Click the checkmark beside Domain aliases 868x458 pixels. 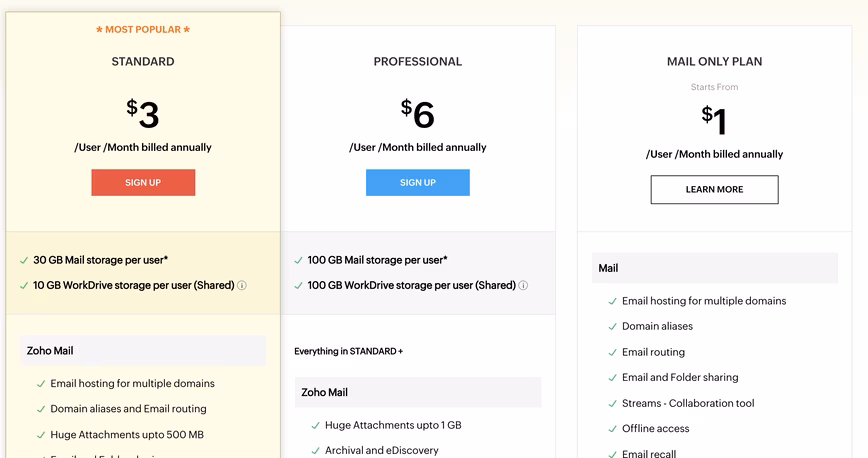coord(612,327)
